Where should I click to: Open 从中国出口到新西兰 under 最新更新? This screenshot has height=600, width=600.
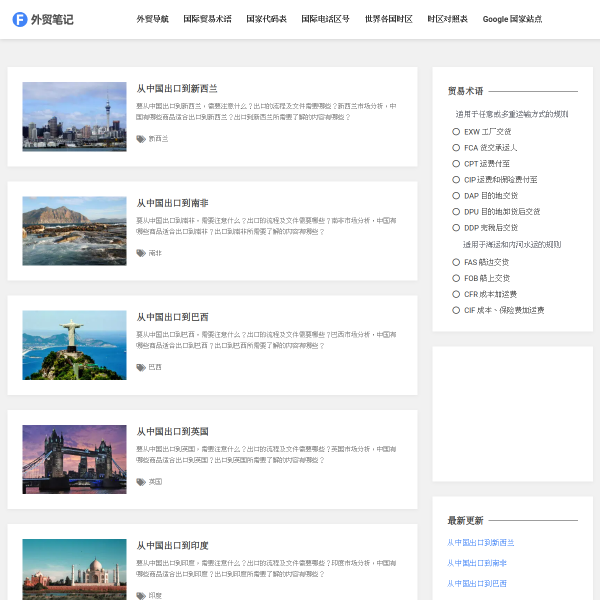click(x=481, y=543)
